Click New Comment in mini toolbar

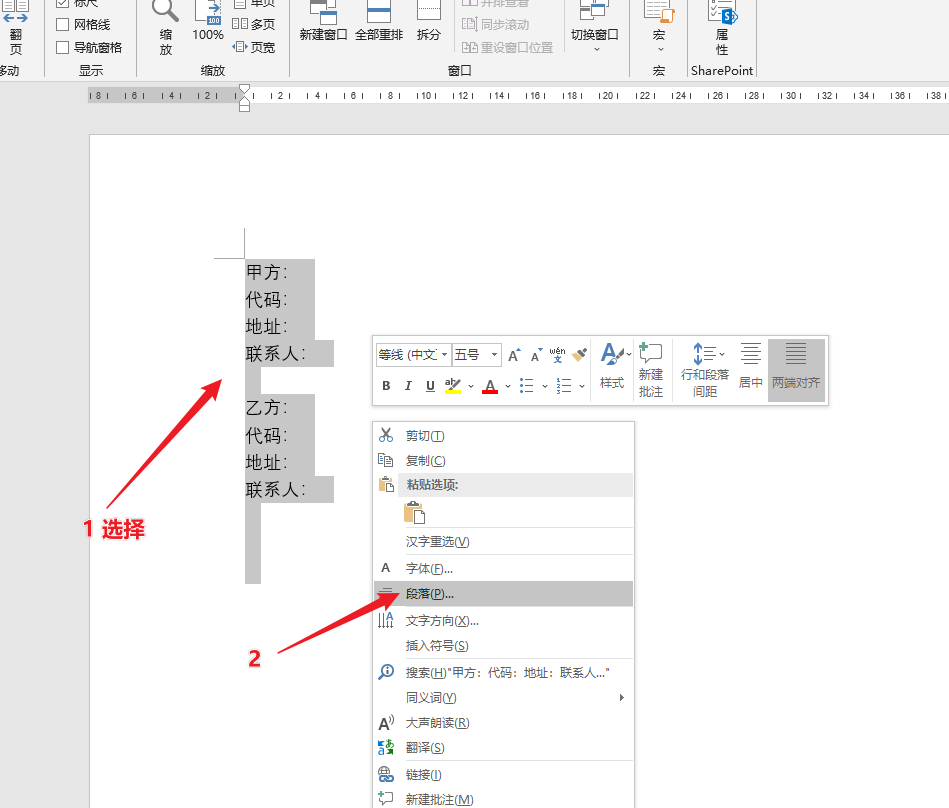651,370
